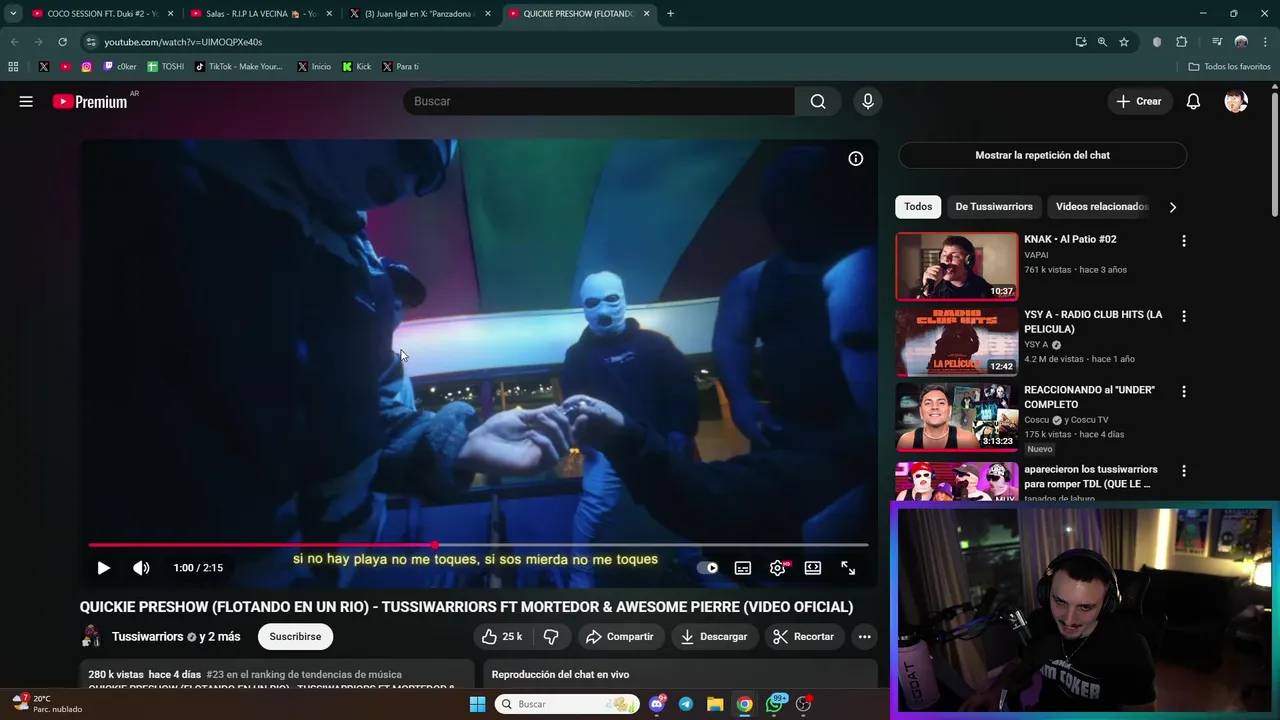The width and height of the screenshot is (1280, 720).
Task: Open options for KNAK - Al Patio video
Action: pos(1184,241)
